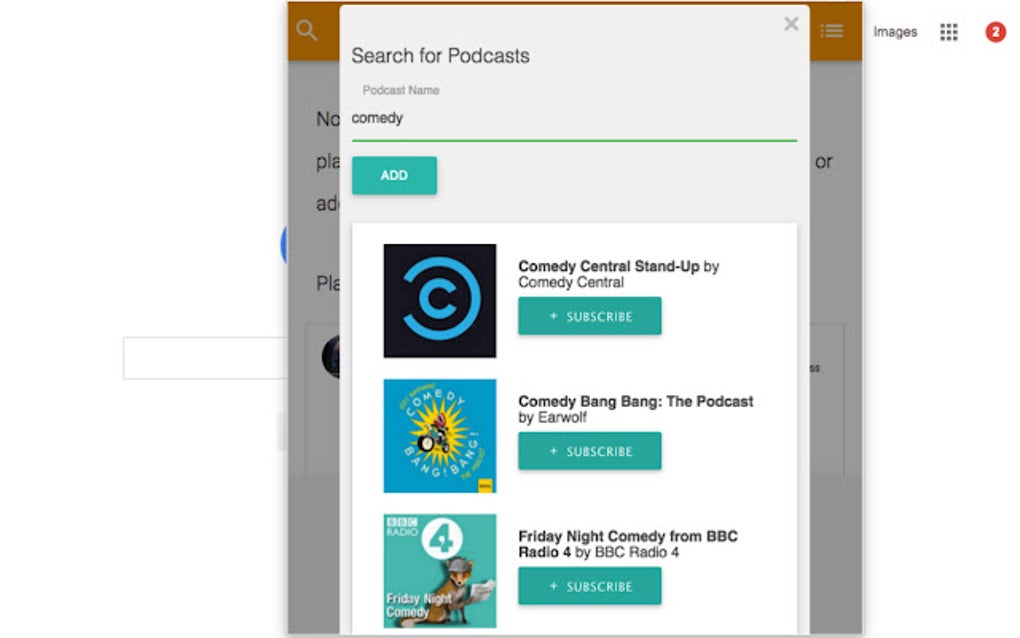Close the Search for Podcasts dialog
The height and width of the screenshot is (638, 1020).
tap(791, 24)
